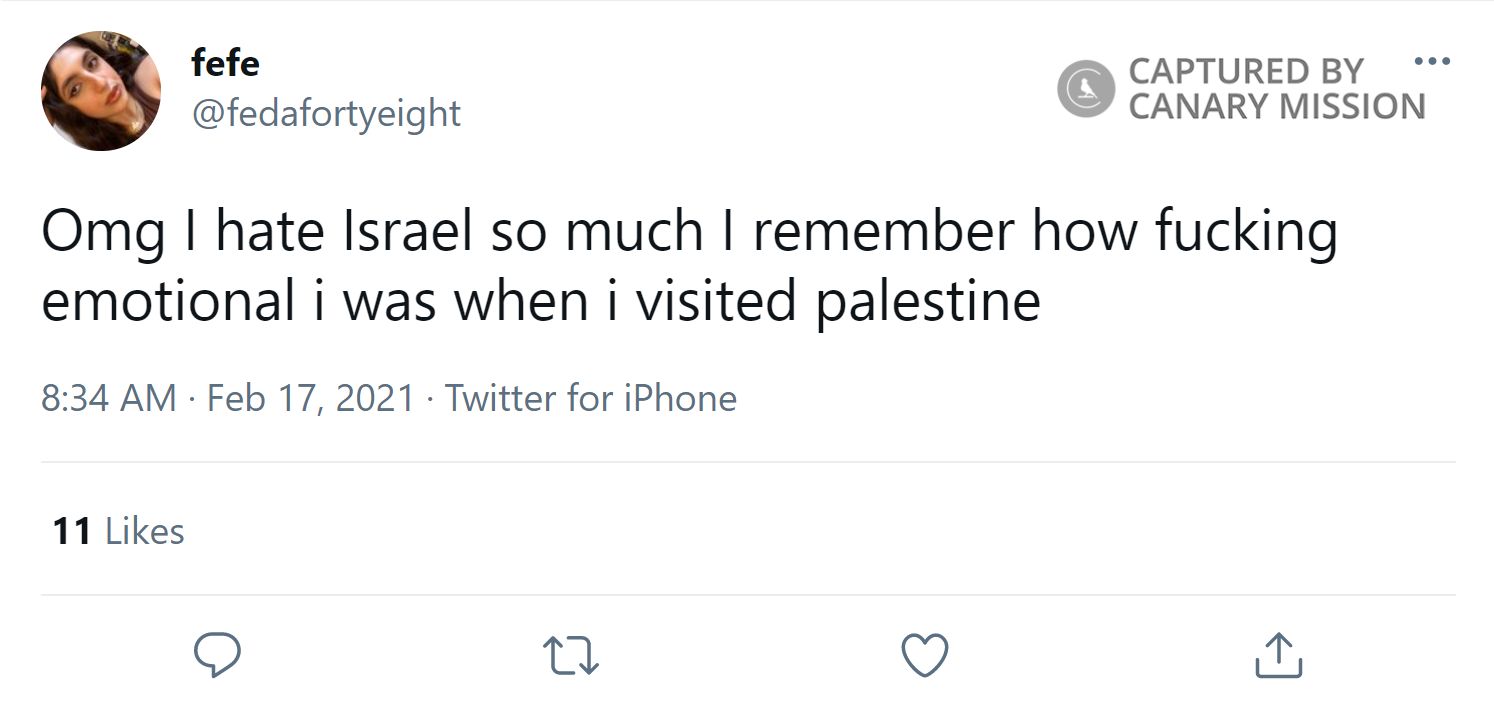The height and width of the screenshot is (713, 1494).
Task: Click the "CANARY MISSION" watermark text
Action: pyautogui.click(x=1277, y=106)
